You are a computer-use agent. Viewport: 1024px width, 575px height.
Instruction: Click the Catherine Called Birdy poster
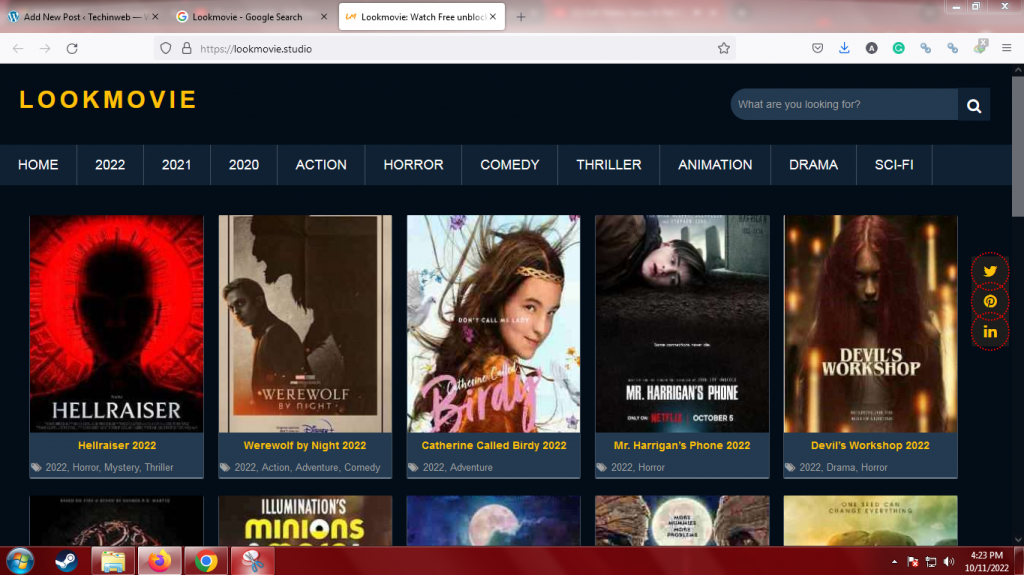tap(493, 323)
